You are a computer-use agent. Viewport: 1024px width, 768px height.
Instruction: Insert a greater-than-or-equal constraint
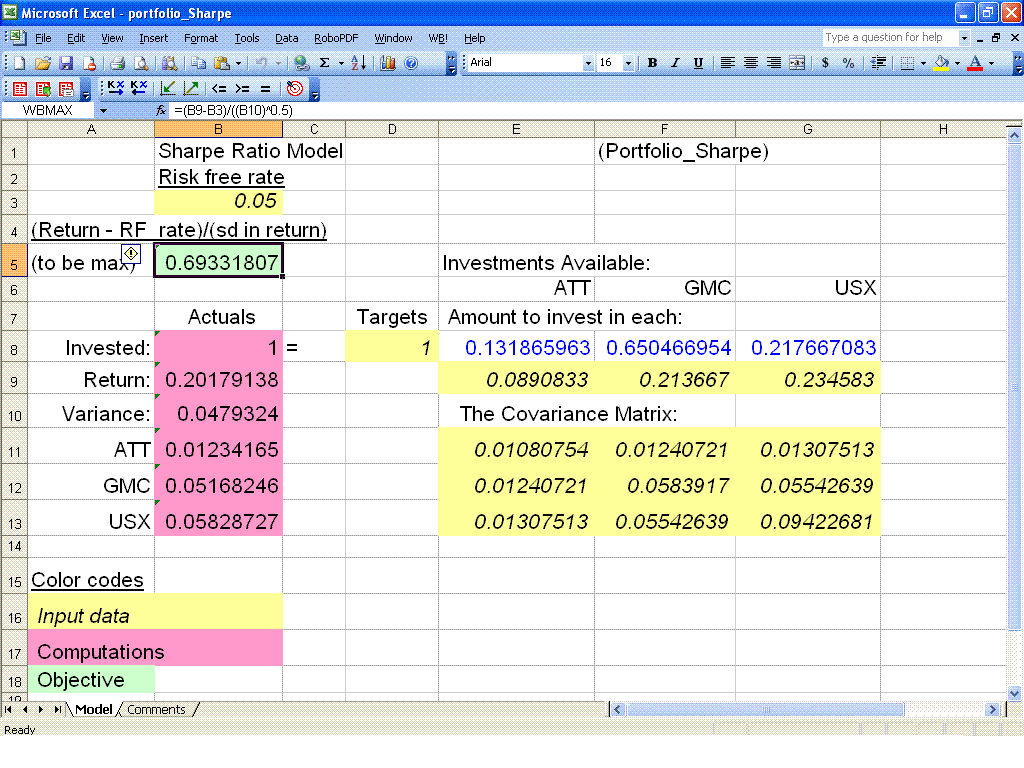[242, 88]
